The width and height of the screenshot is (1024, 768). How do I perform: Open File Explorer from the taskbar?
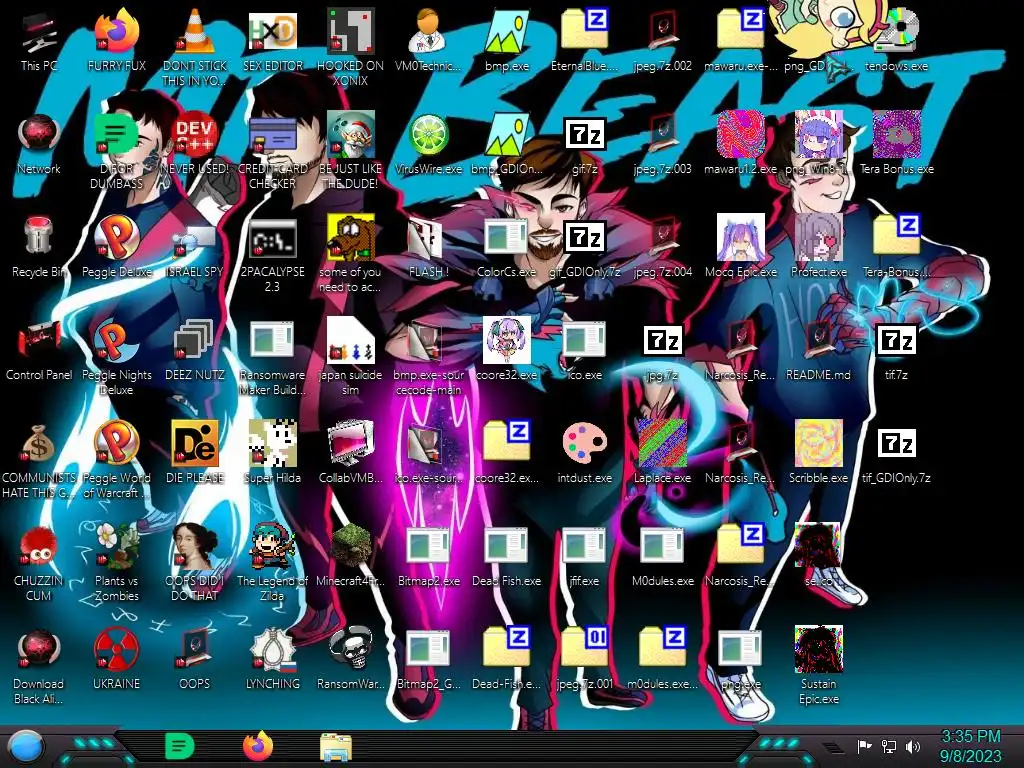[x=336, y=747]
